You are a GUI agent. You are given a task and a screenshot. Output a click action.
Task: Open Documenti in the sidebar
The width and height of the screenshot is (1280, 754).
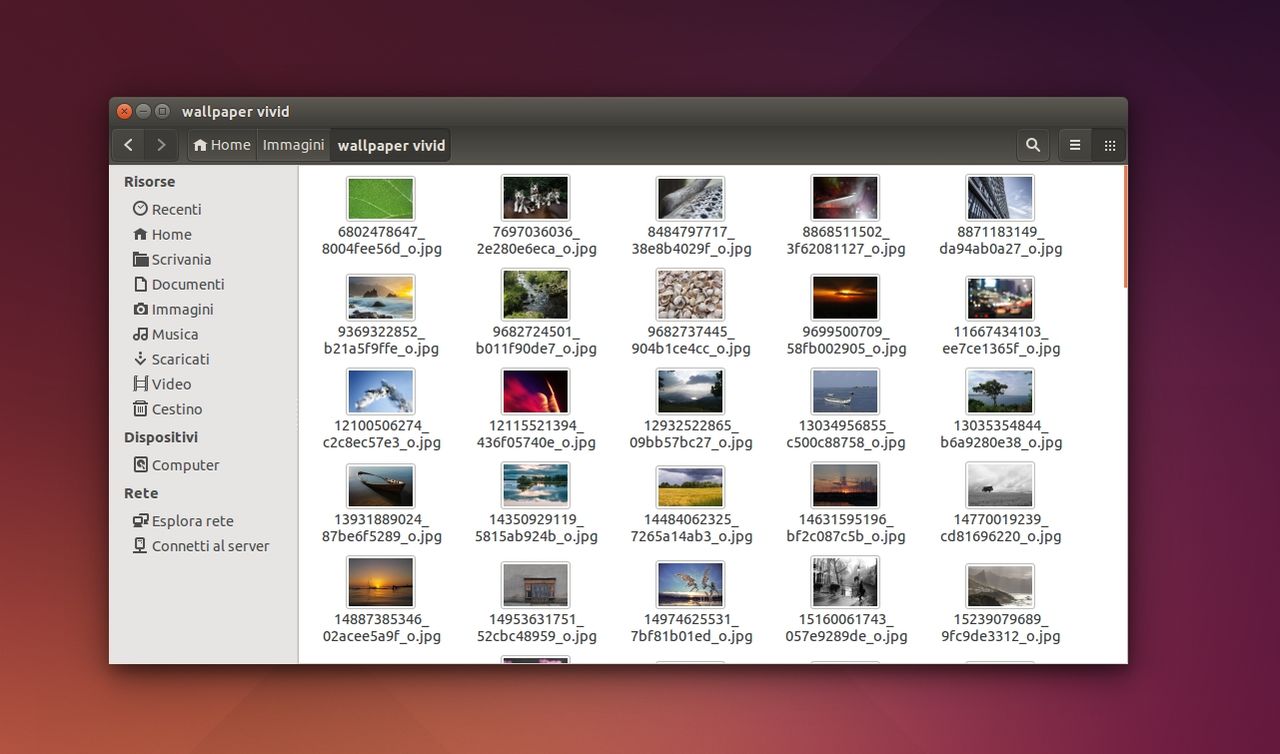coord(187,284)
